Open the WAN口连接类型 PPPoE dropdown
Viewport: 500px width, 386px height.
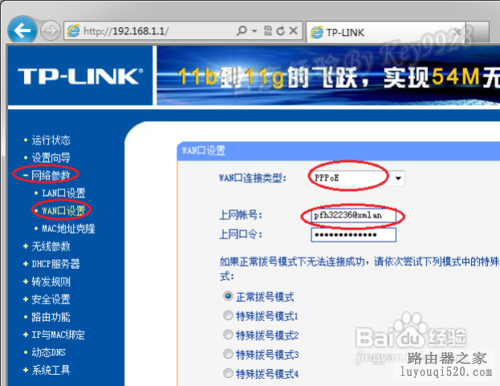[x=357, y=178]
